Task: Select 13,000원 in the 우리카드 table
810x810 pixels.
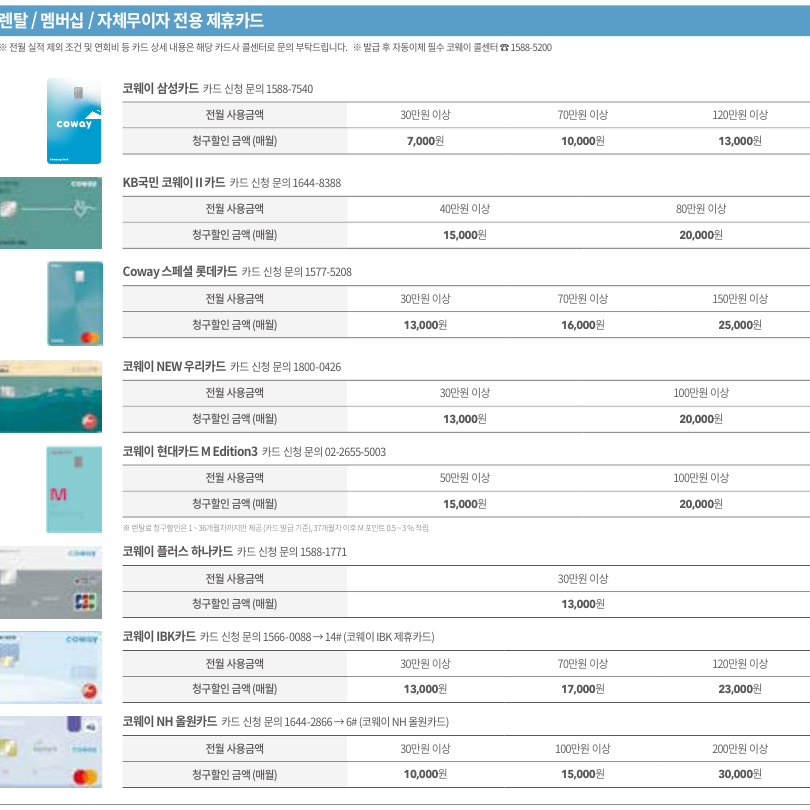Action: pyautogui.click(x=464, y=419)
